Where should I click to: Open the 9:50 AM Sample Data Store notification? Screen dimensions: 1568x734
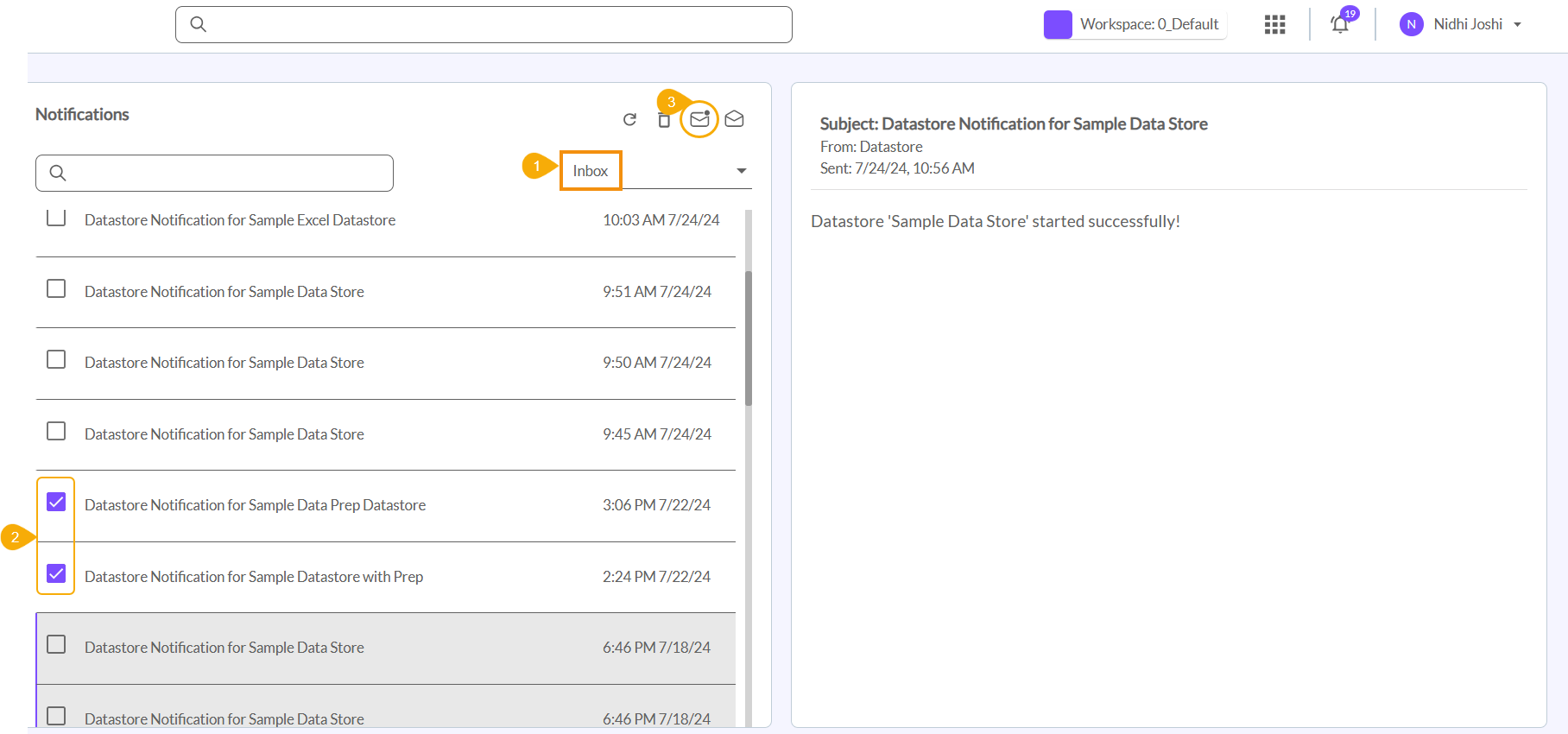point(224,363)
